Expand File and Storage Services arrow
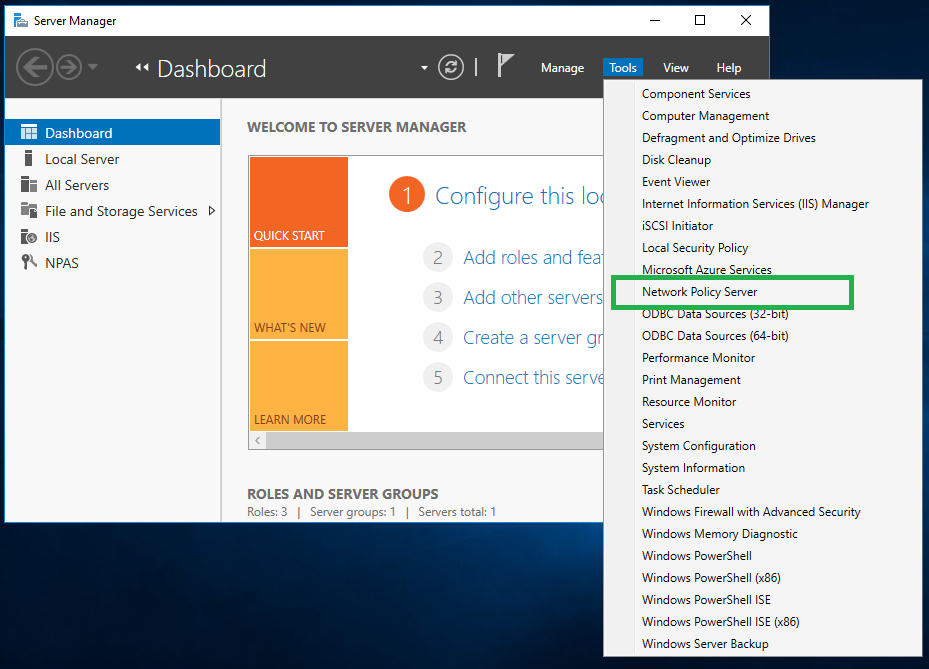929x669 pixels. [x=211, y=211]
